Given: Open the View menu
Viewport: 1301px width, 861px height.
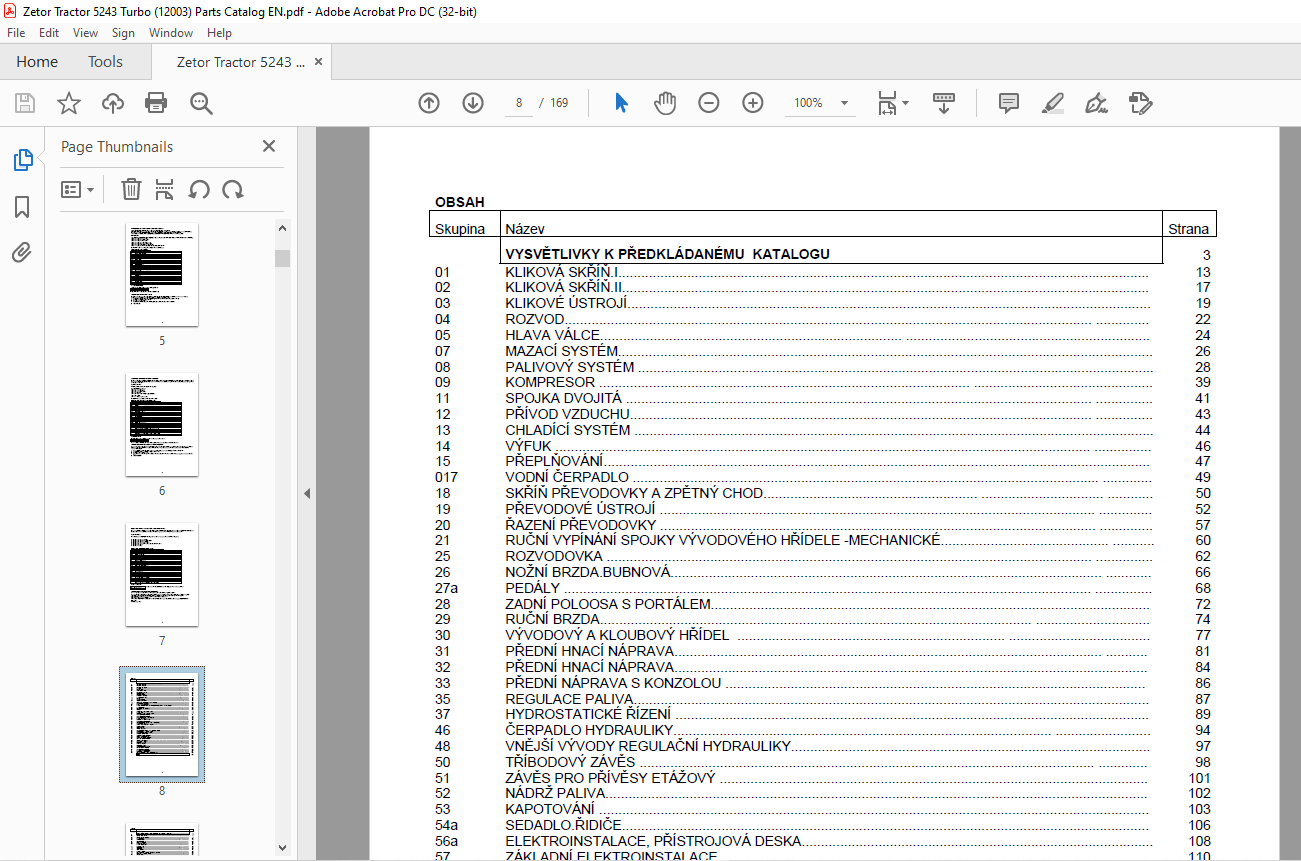Looking at the screenshot, I should pyautogui.click(x=85, y=33).
